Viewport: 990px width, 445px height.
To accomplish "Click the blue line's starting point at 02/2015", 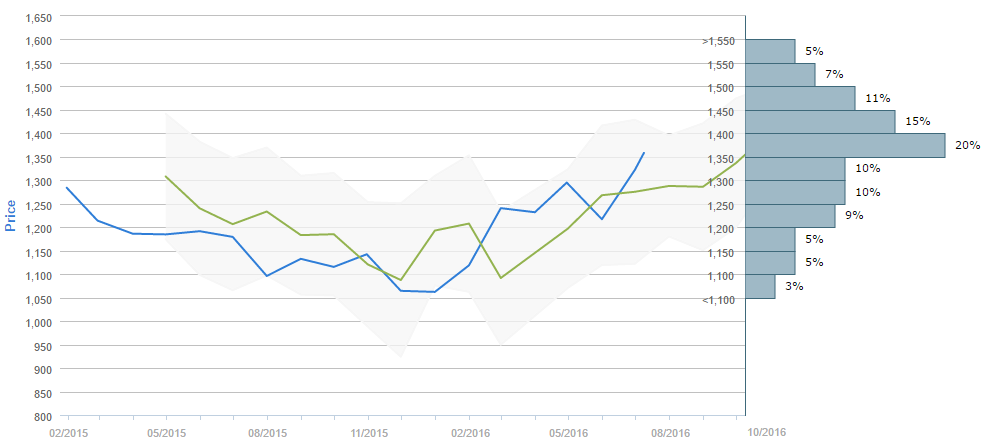I will 66,187.
